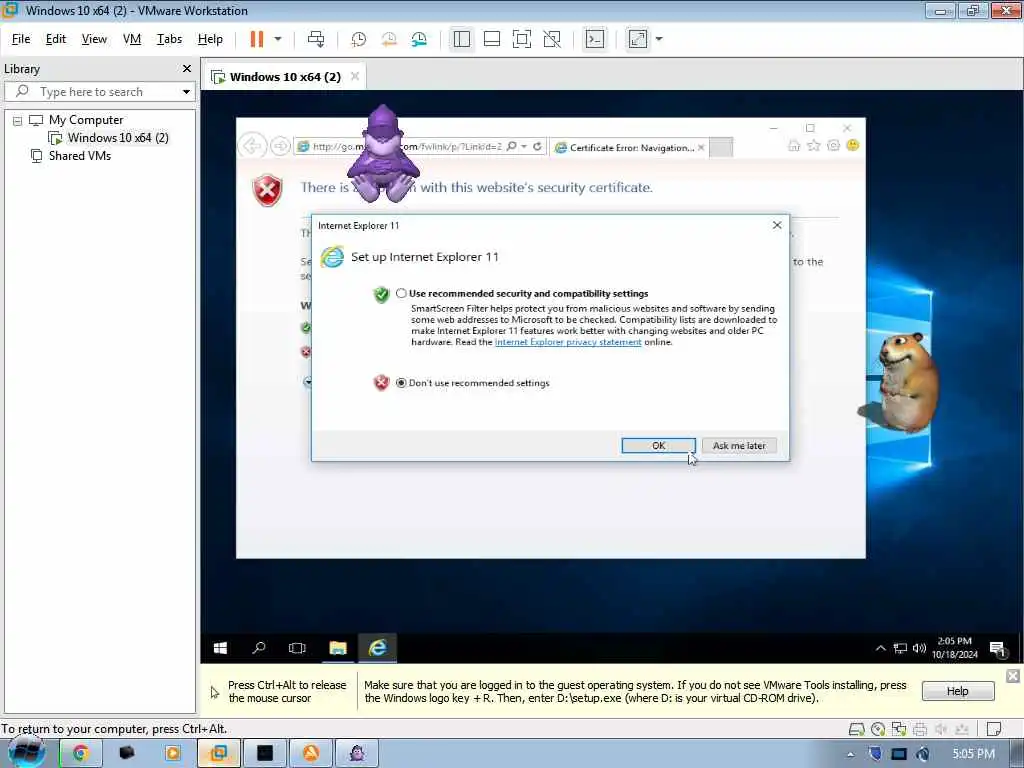Open the guest Action Center notifications icon
This screenshot has width=1024, height=768.
click(997, 649)
